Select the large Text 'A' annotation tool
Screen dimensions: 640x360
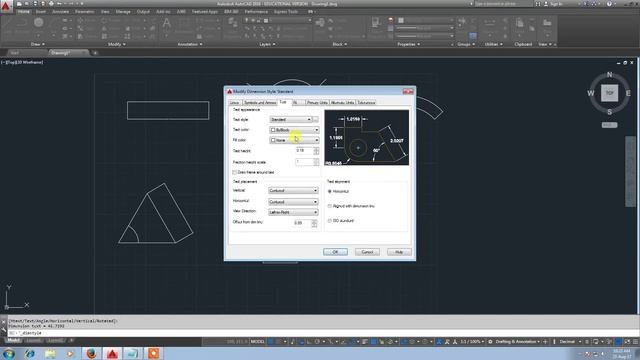(x=167, y=24)
